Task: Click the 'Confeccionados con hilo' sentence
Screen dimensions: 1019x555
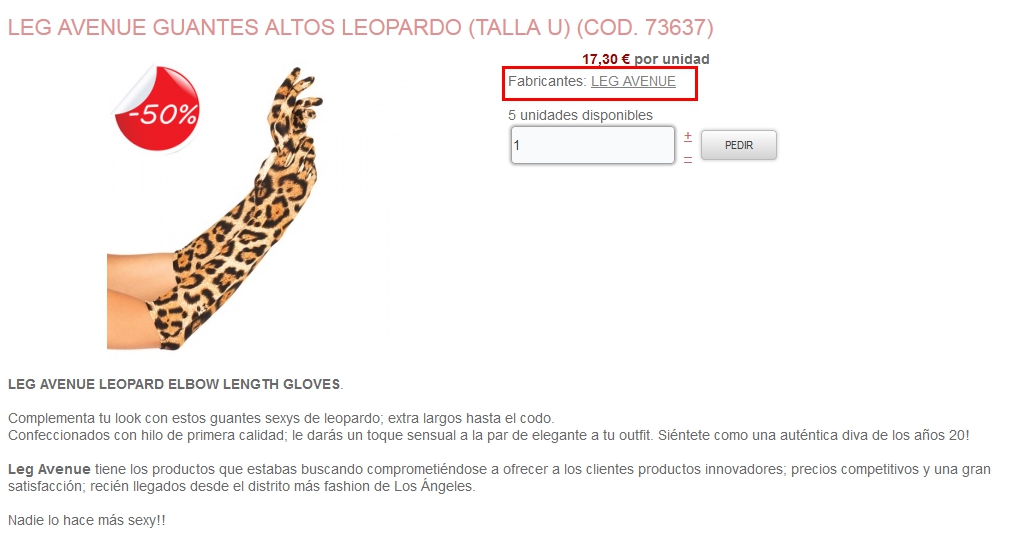Action: point(489,435)
